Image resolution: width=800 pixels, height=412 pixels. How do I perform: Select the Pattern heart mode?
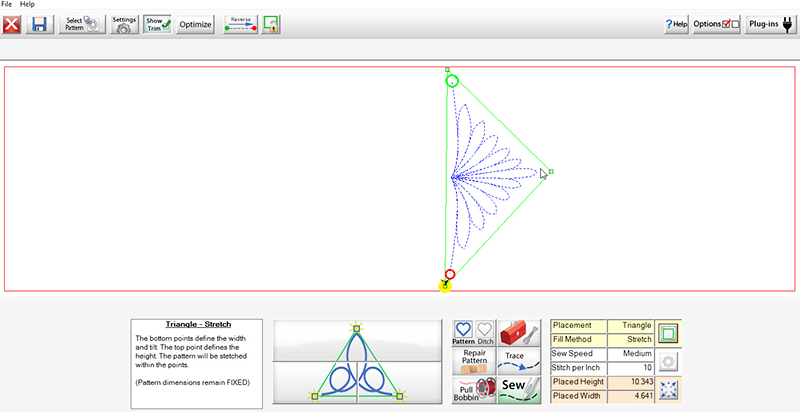tap(463, 333)
